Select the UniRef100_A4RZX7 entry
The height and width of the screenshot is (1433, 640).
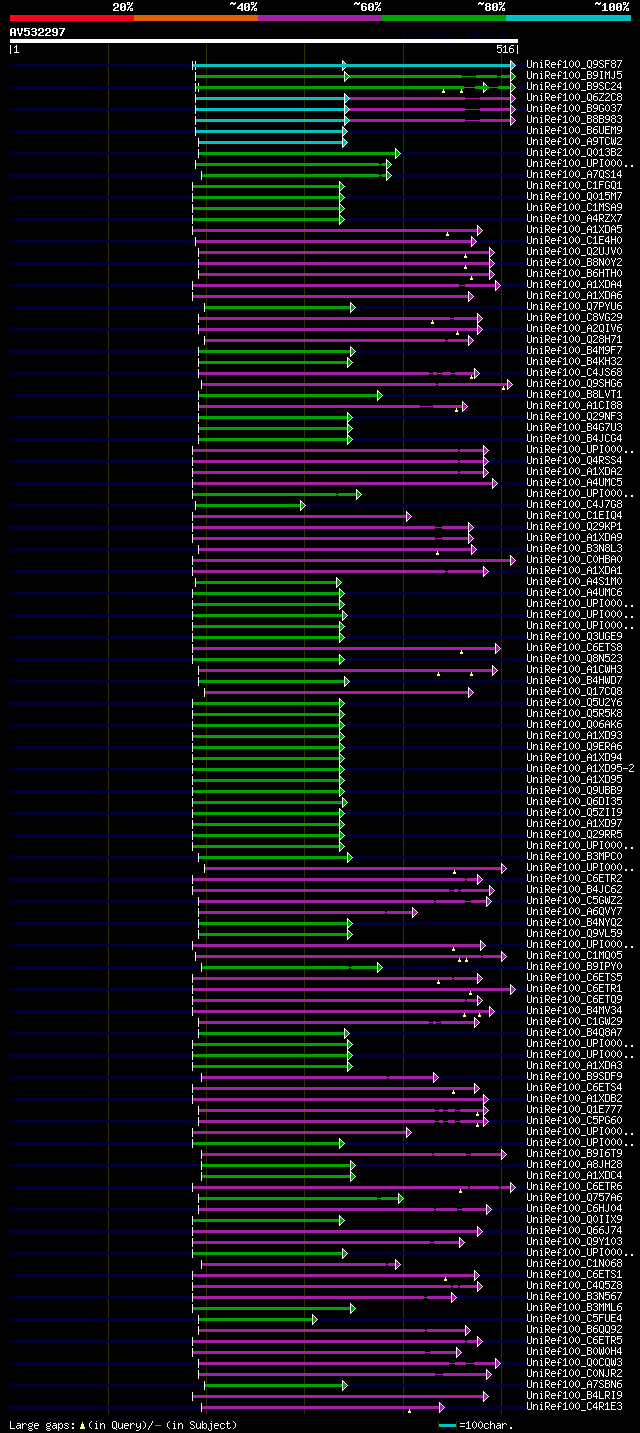574,219
